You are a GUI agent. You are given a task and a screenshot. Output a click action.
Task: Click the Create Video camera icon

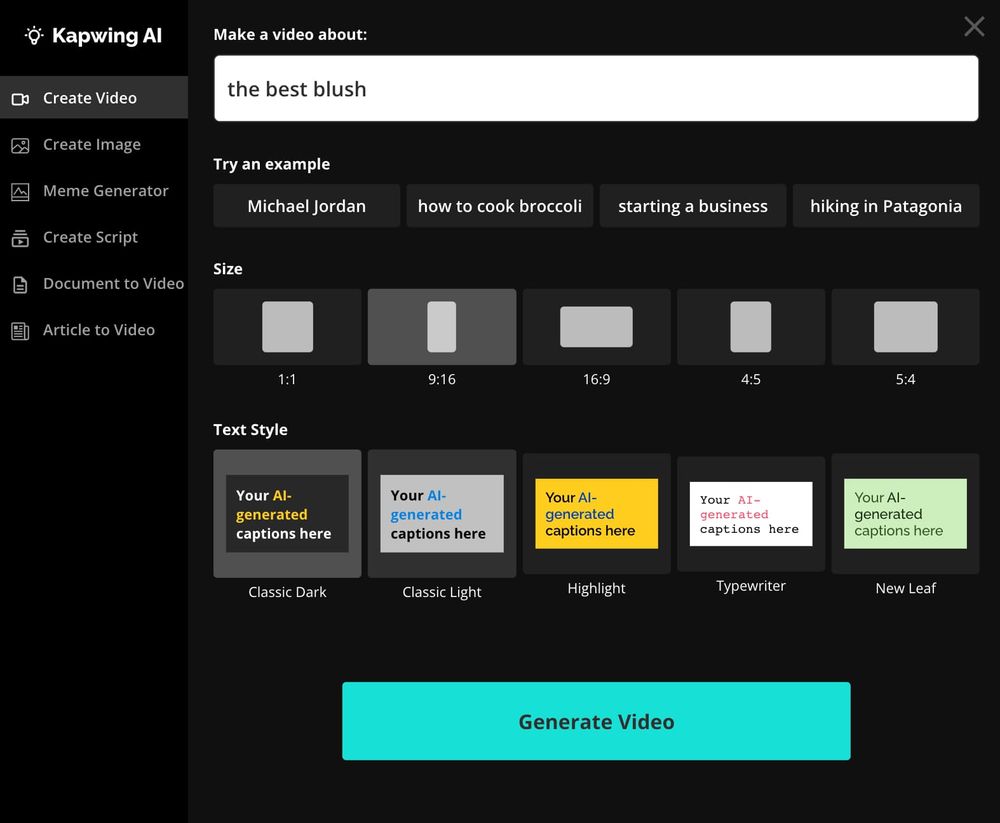(x=20, y=98)
